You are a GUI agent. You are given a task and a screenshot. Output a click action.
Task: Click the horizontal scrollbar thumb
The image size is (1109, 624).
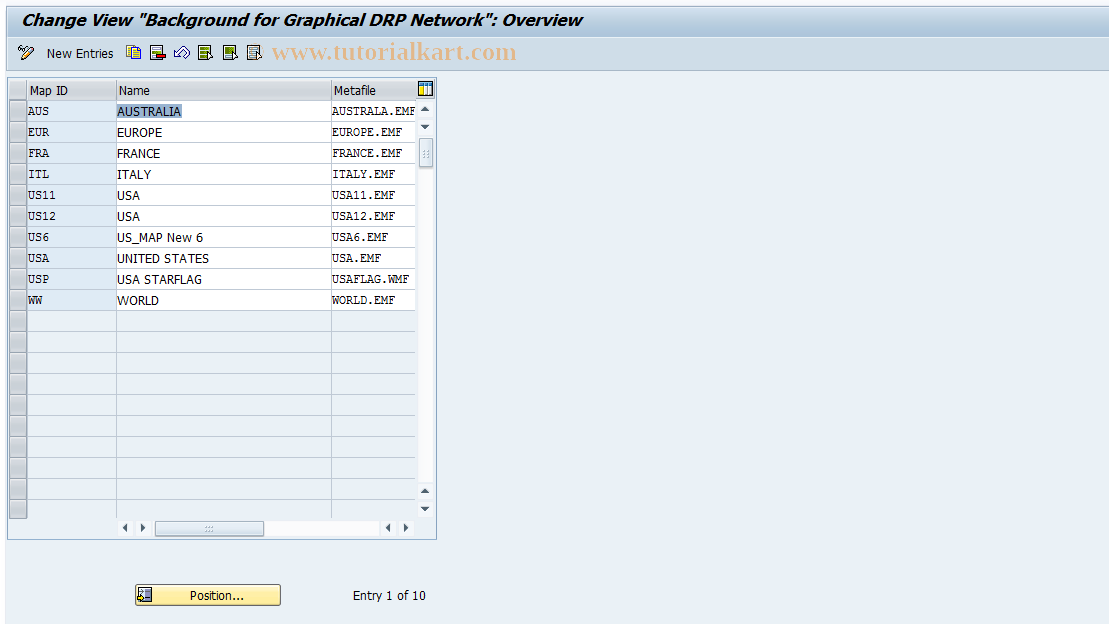[209, 528]
